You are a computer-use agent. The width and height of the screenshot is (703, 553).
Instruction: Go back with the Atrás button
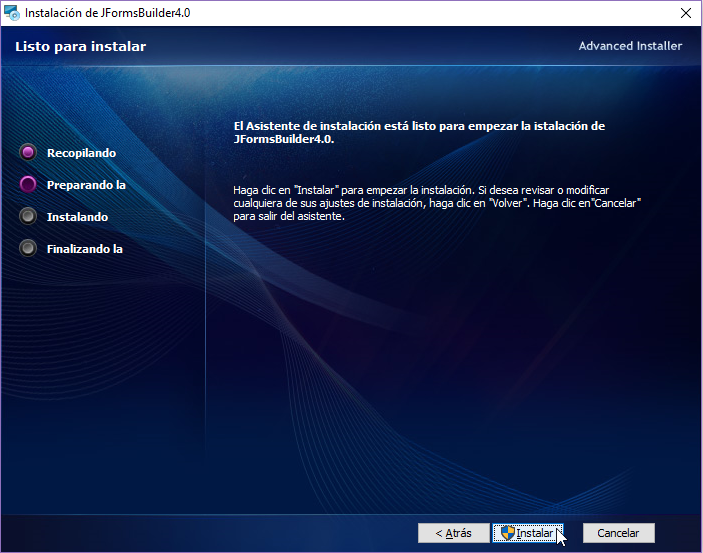(x=453, y=533)
